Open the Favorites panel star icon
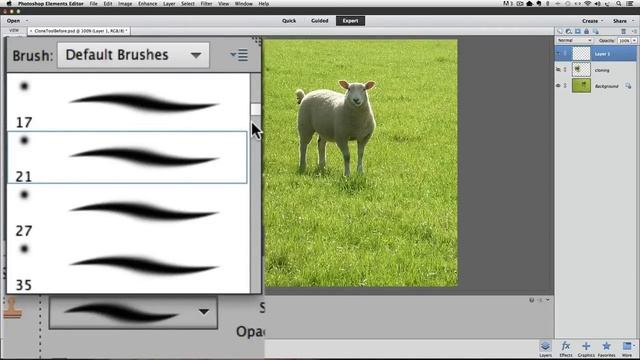The height and width of the screenshot is (360, 640). pyautogui.click(x=607, y=349)
